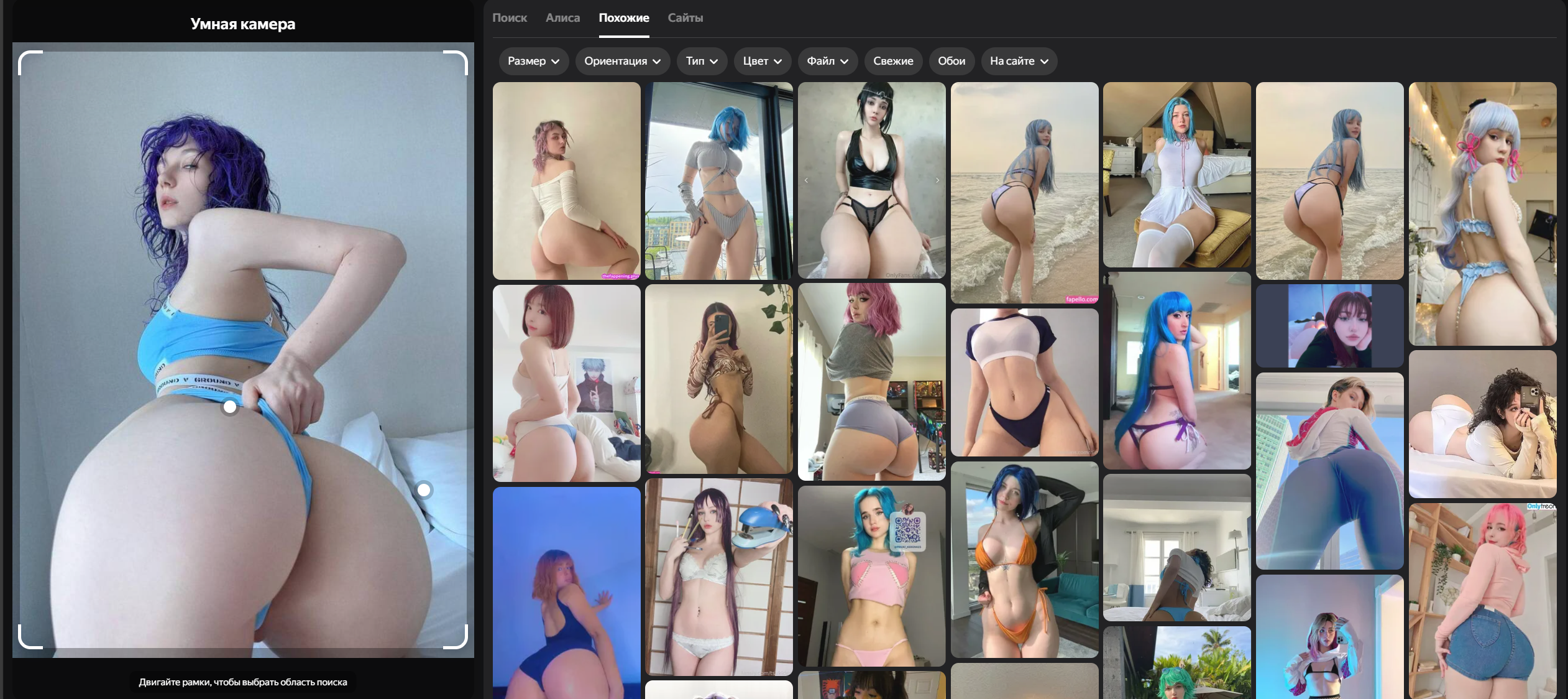
Task: Expand the Ориентация filter
Action: tap(621, 61)
